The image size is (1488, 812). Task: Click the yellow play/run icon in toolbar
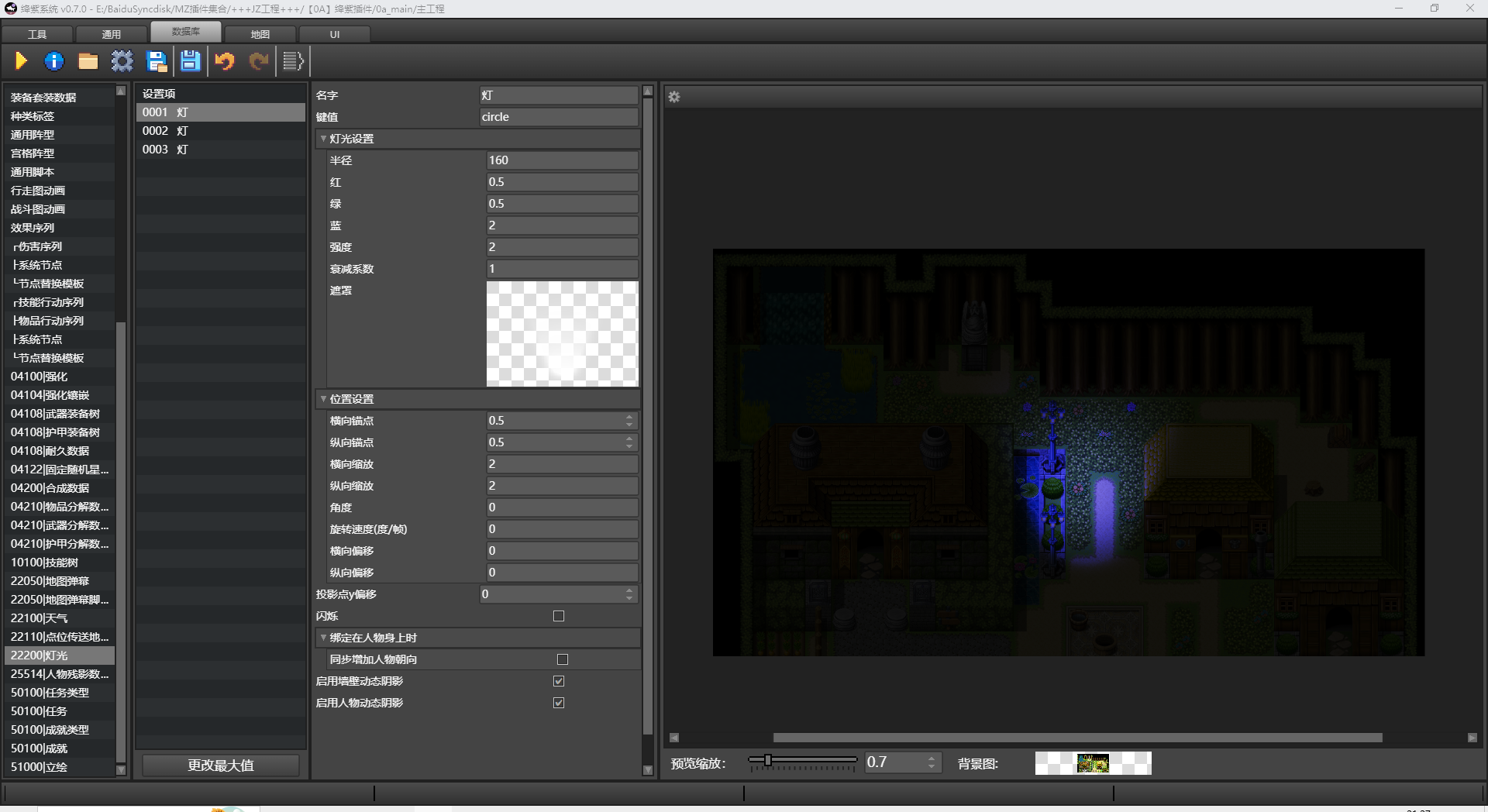[x=21, y=61]
